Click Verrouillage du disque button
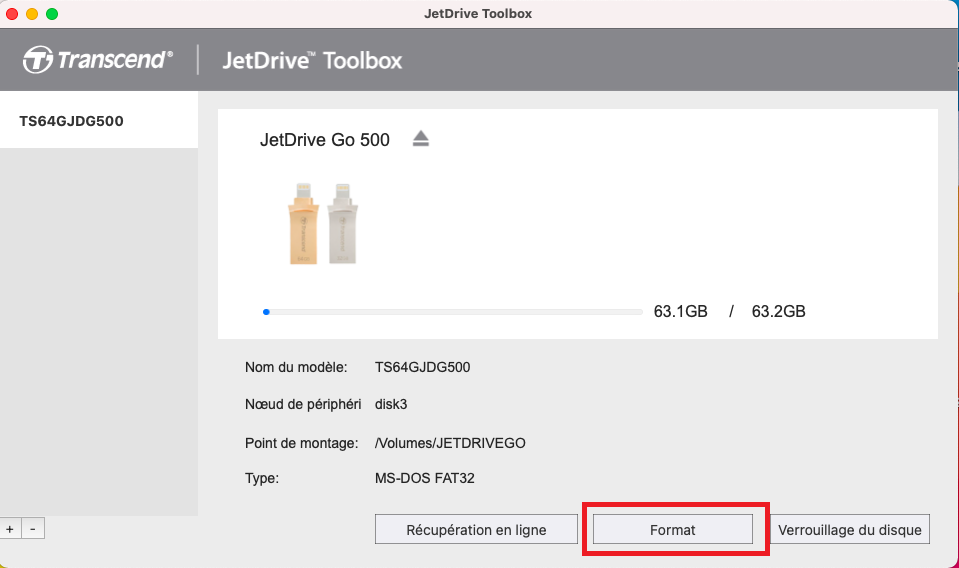959x568 pixels. point(850,529)
